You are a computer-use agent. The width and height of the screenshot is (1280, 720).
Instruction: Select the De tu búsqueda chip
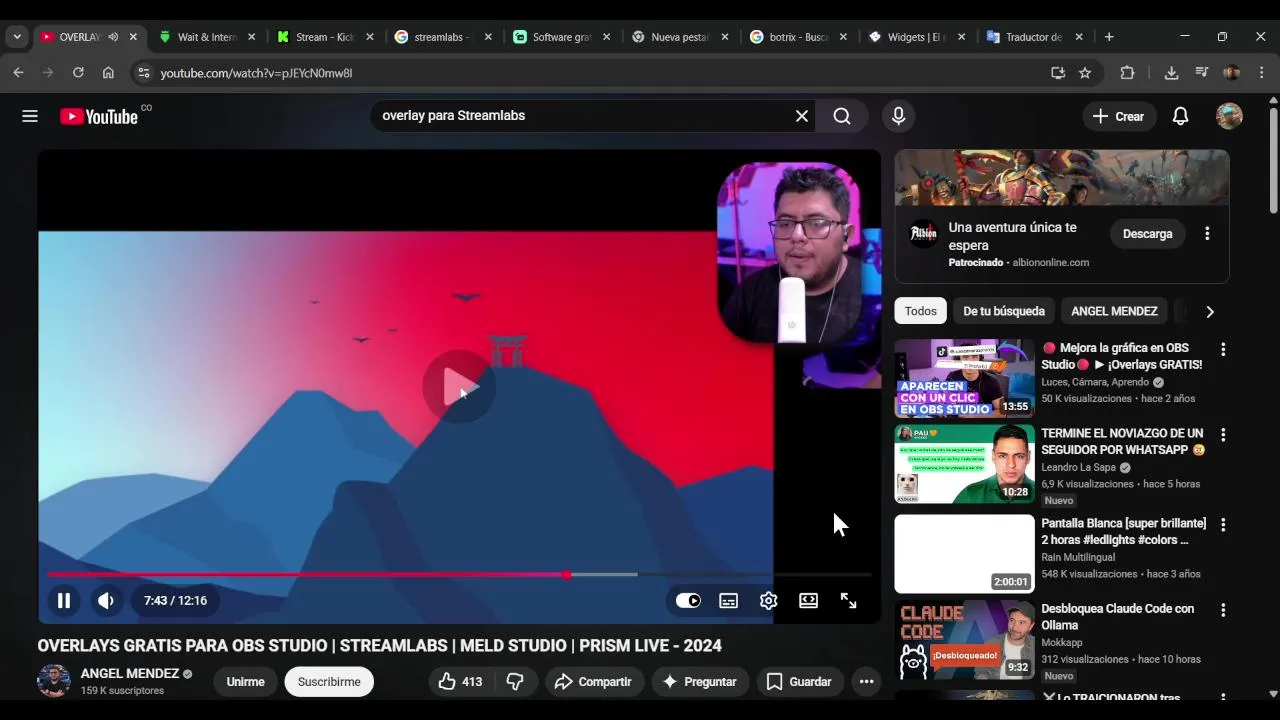[1004, 311]
